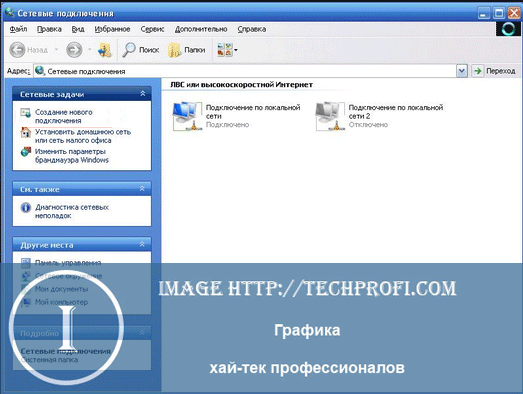Click the Back (Назад) arrow icon
The image size is (523, 394).
(x=17, y=50)
